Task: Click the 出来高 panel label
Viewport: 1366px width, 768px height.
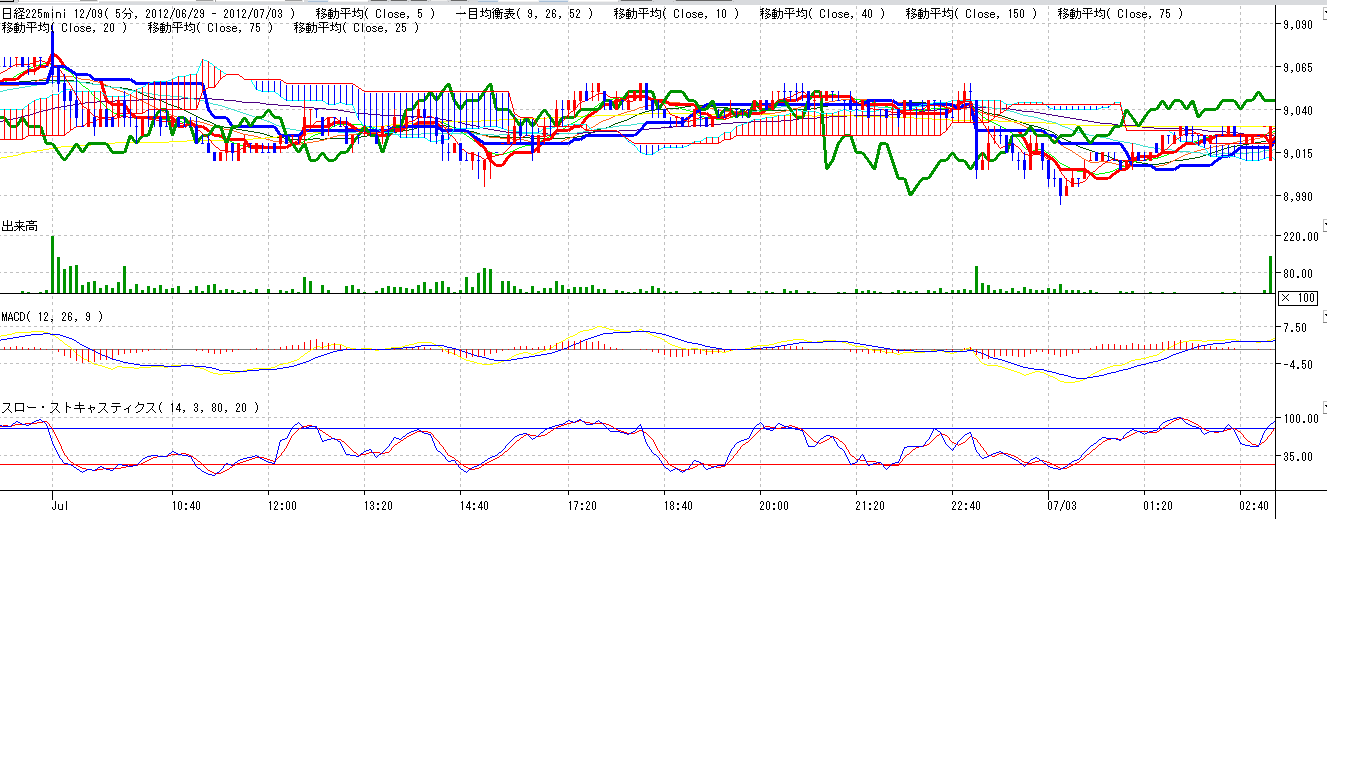Action: point(20,227)
